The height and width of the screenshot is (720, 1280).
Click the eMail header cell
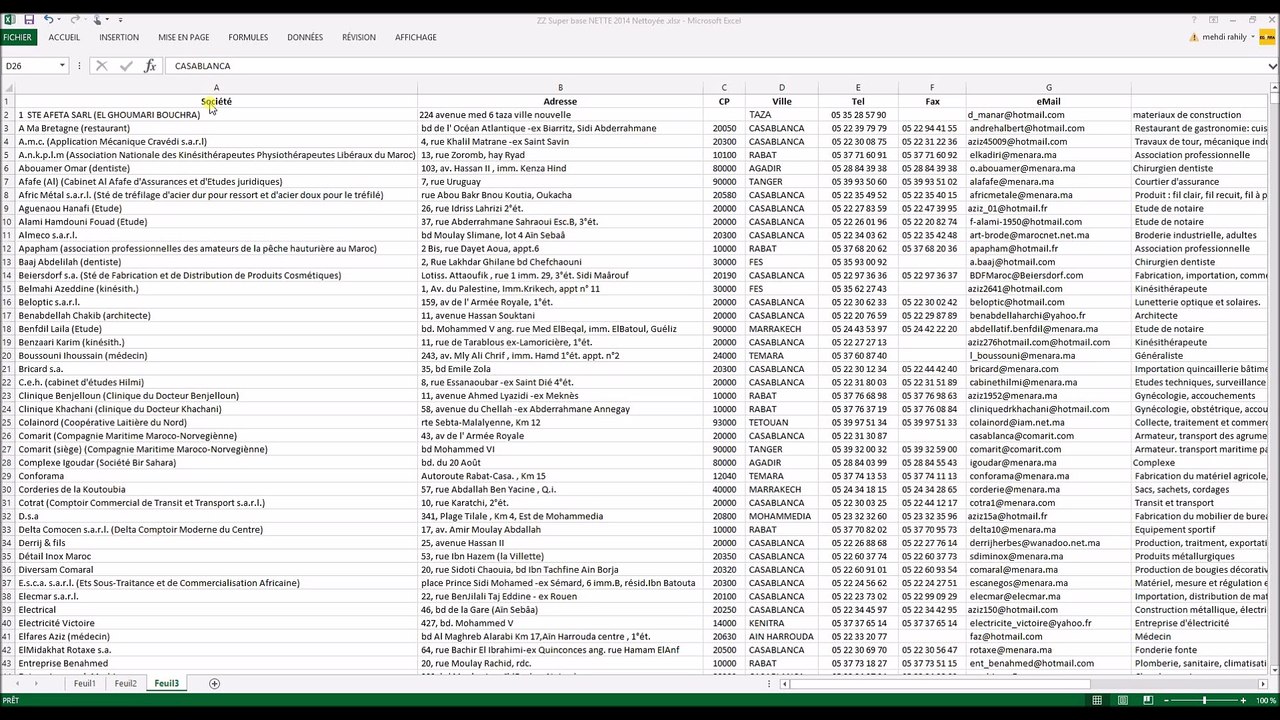coord(1049,101)
